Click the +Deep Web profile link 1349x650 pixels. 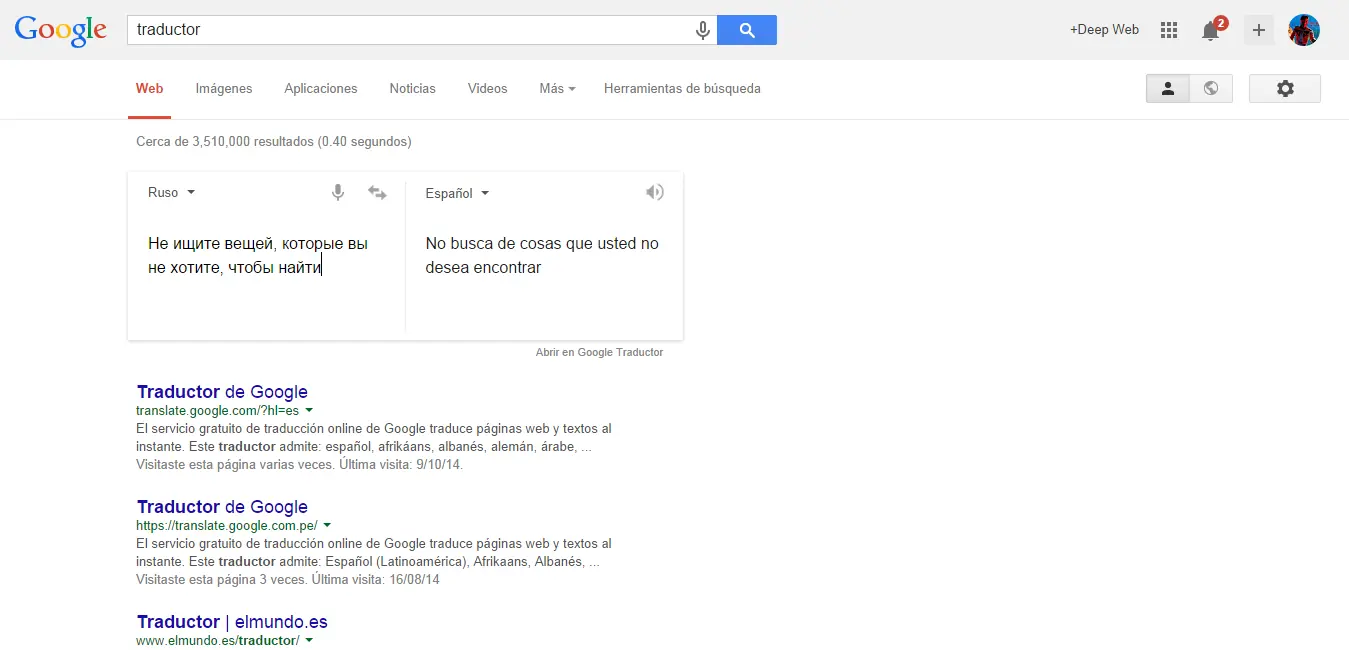(1104, 30)
